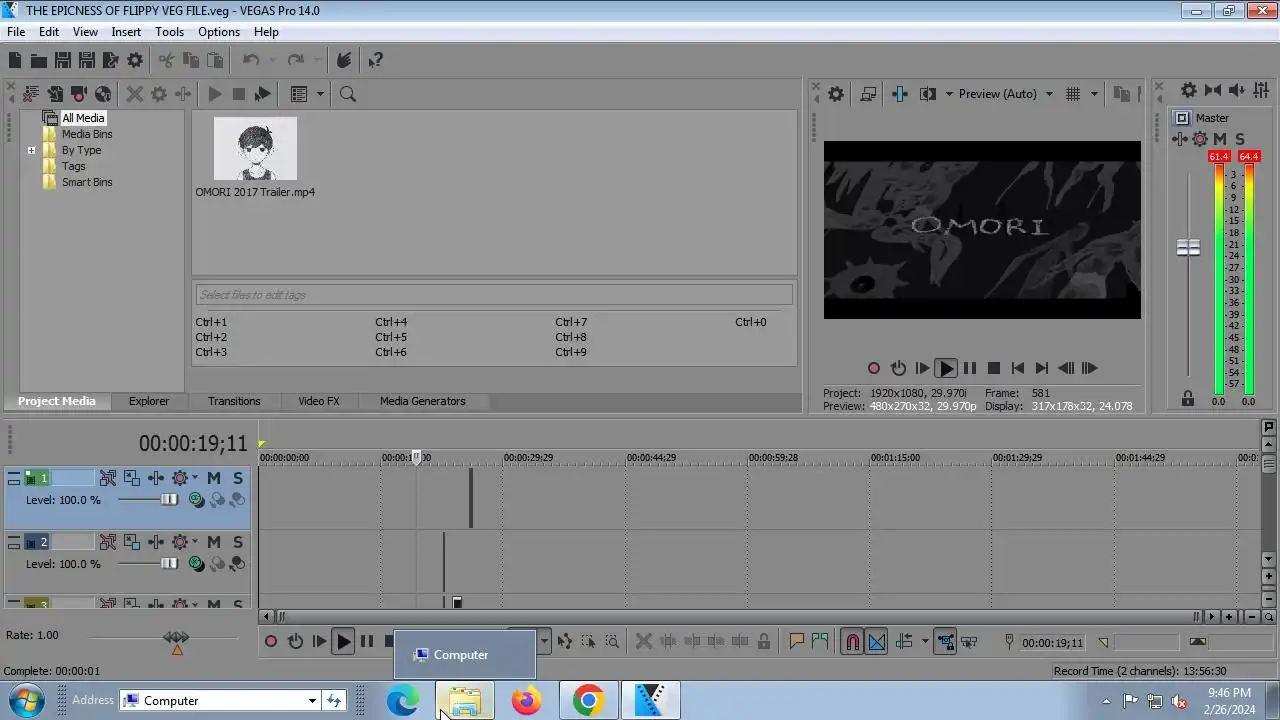The image size is (1280, 720).
Task: Mute video track 2
Action: pyautogui.click(x=214, y=542)
